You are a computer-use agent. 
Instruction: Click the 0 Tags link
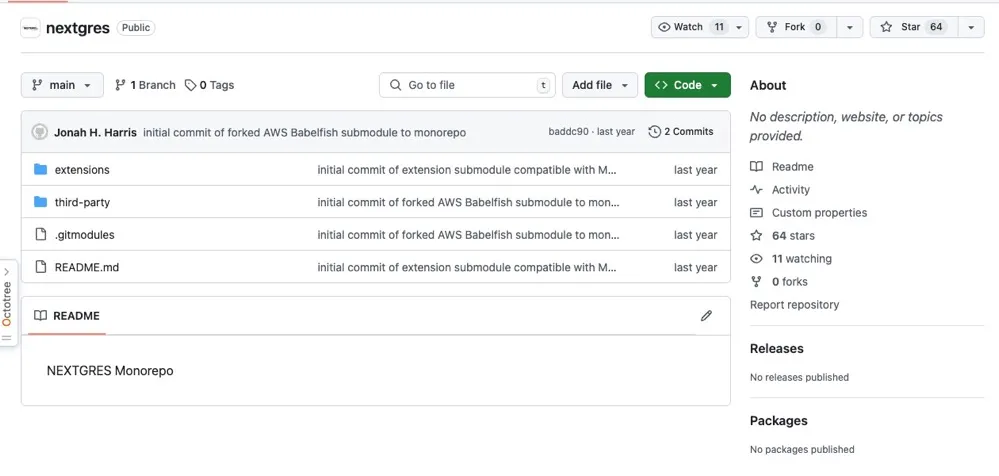pyautogui.click(x=209, y=85)
